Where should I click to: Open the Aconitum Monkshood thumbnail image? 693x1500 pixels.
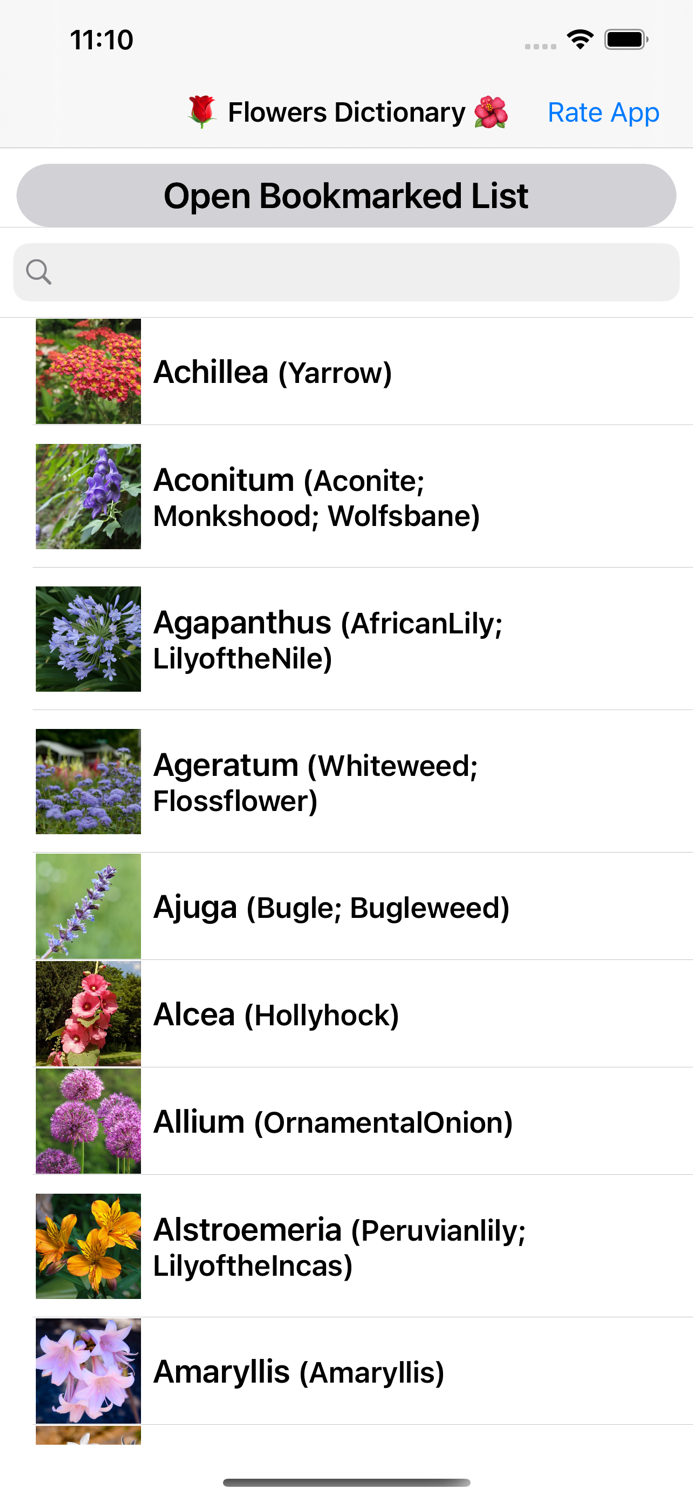[x=88, y=496]
